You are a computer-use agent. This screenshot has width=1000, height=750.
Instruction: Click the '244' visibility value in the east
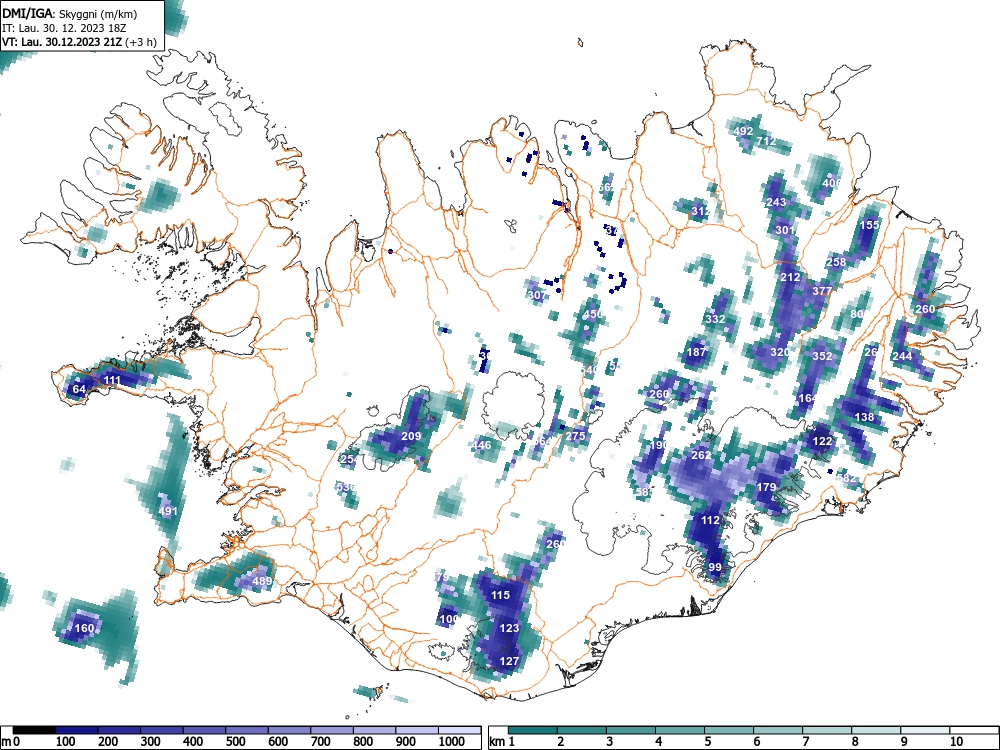click(902, 356)
